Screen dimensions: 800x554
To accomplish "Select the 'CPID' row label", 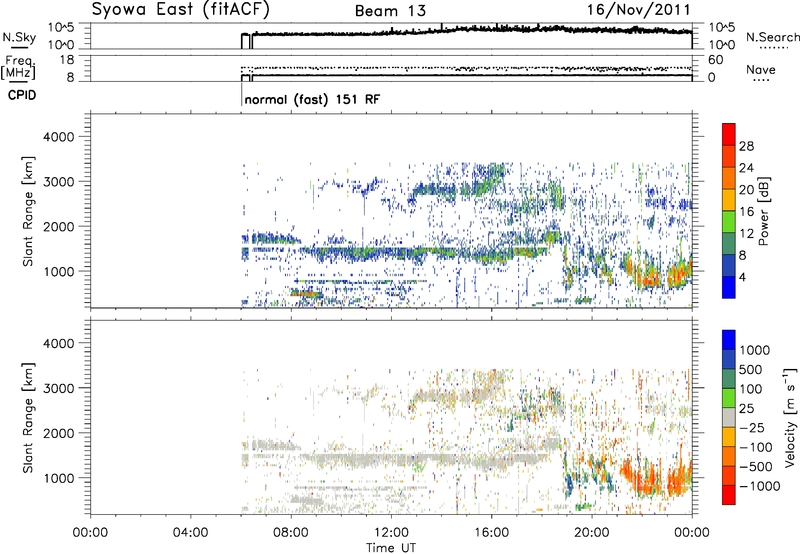I will 22,95.
